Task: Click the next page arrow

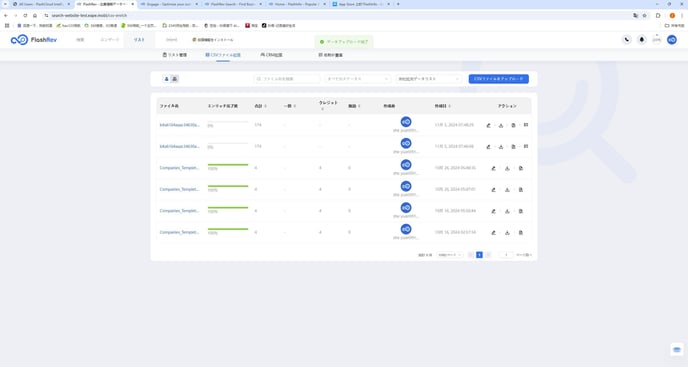Action: 488,255
